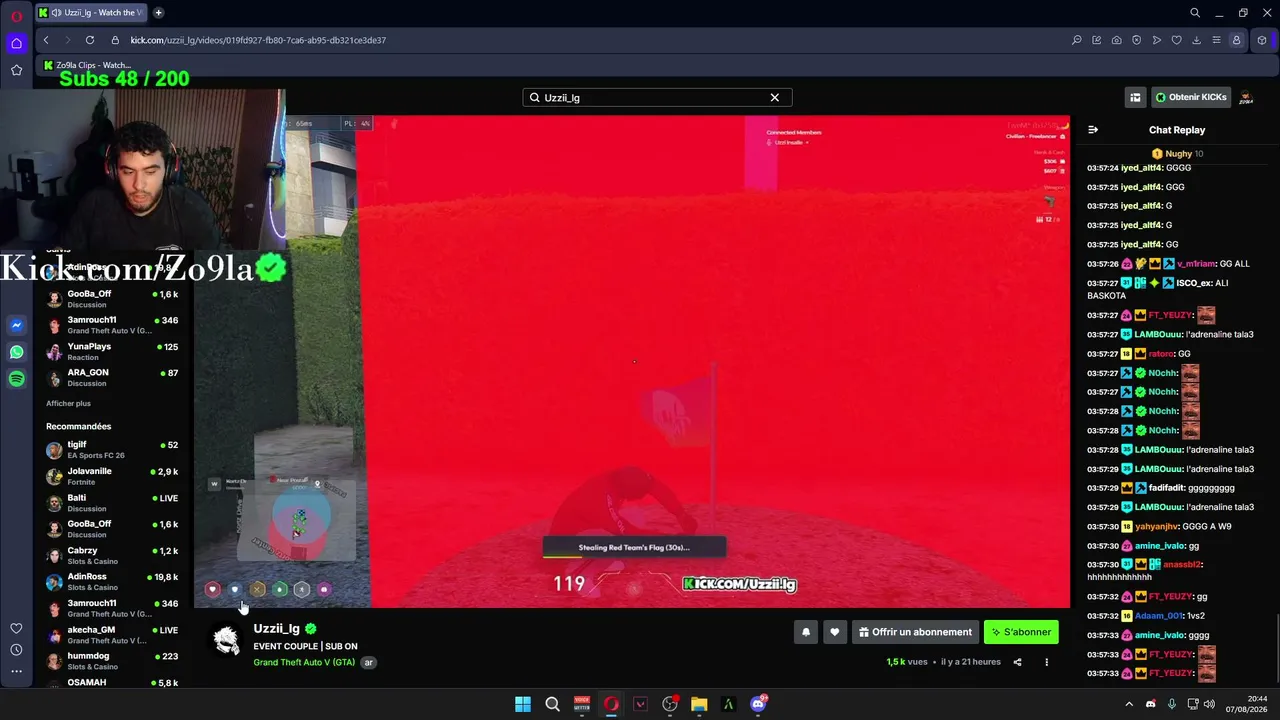
Task: Toggle follow heart for Uzzii_lg
Action: (835, 632)
